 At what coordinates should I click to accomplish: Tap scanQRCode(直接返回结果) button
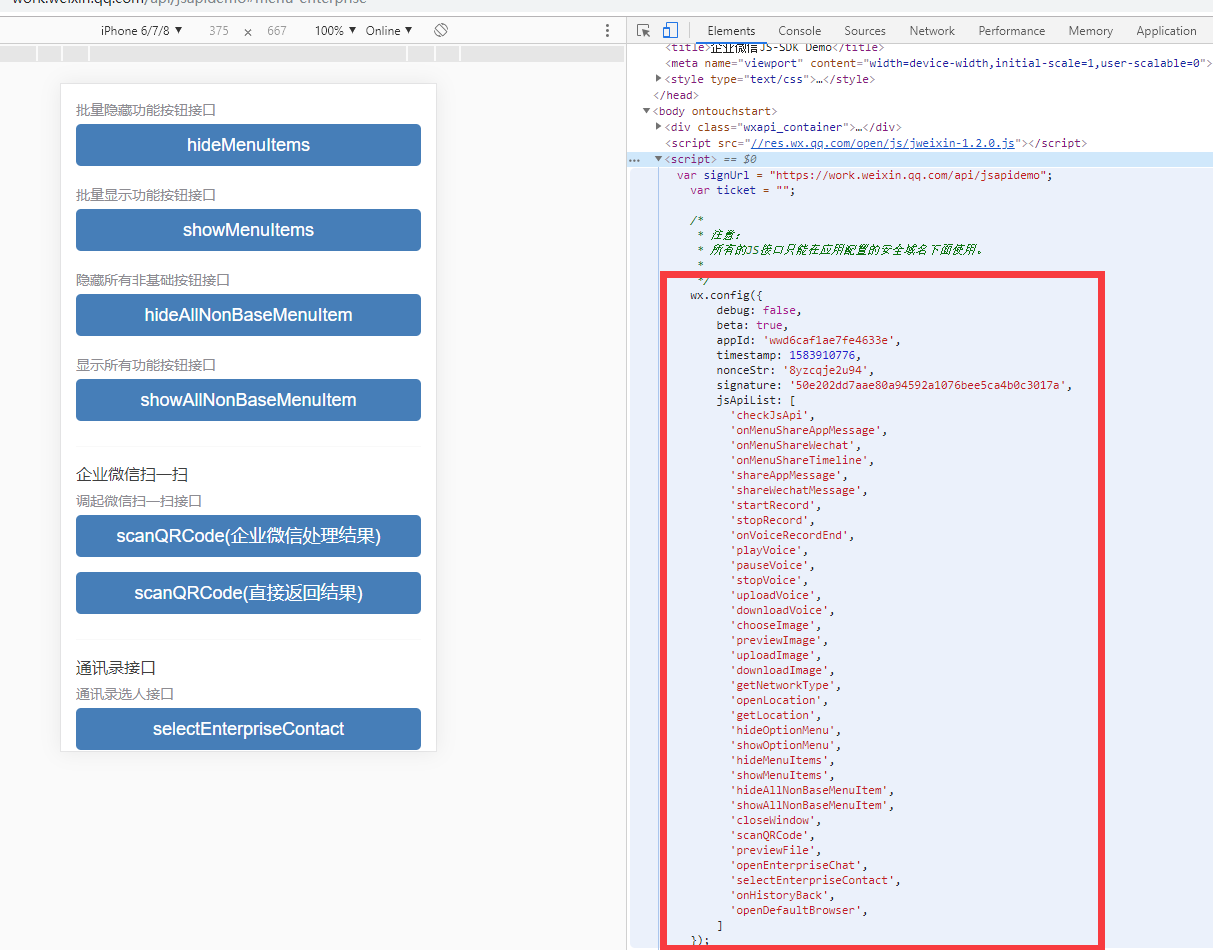248,593
